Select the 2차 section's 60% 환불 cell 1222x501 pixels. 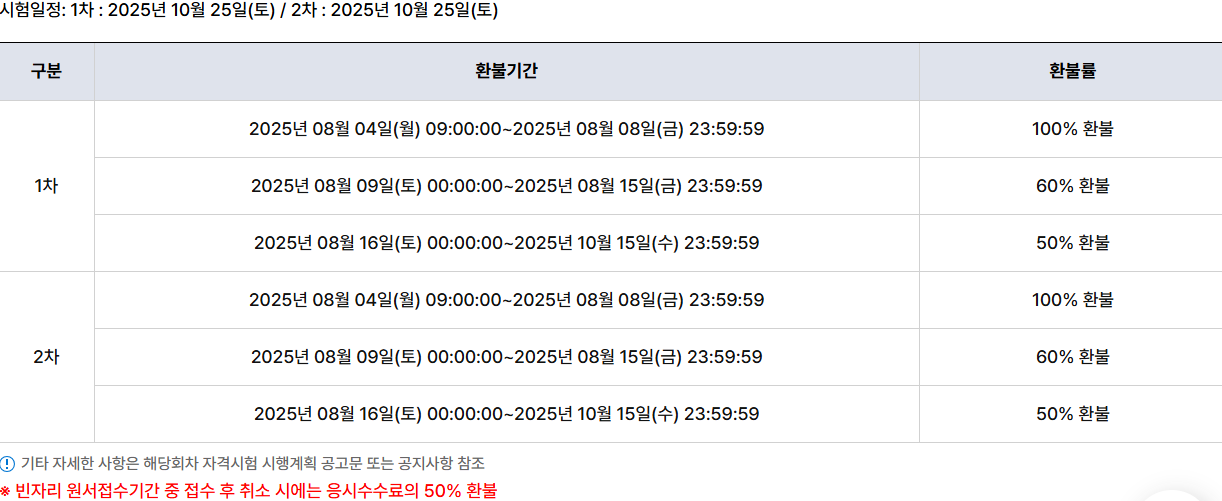point(1072,357)
